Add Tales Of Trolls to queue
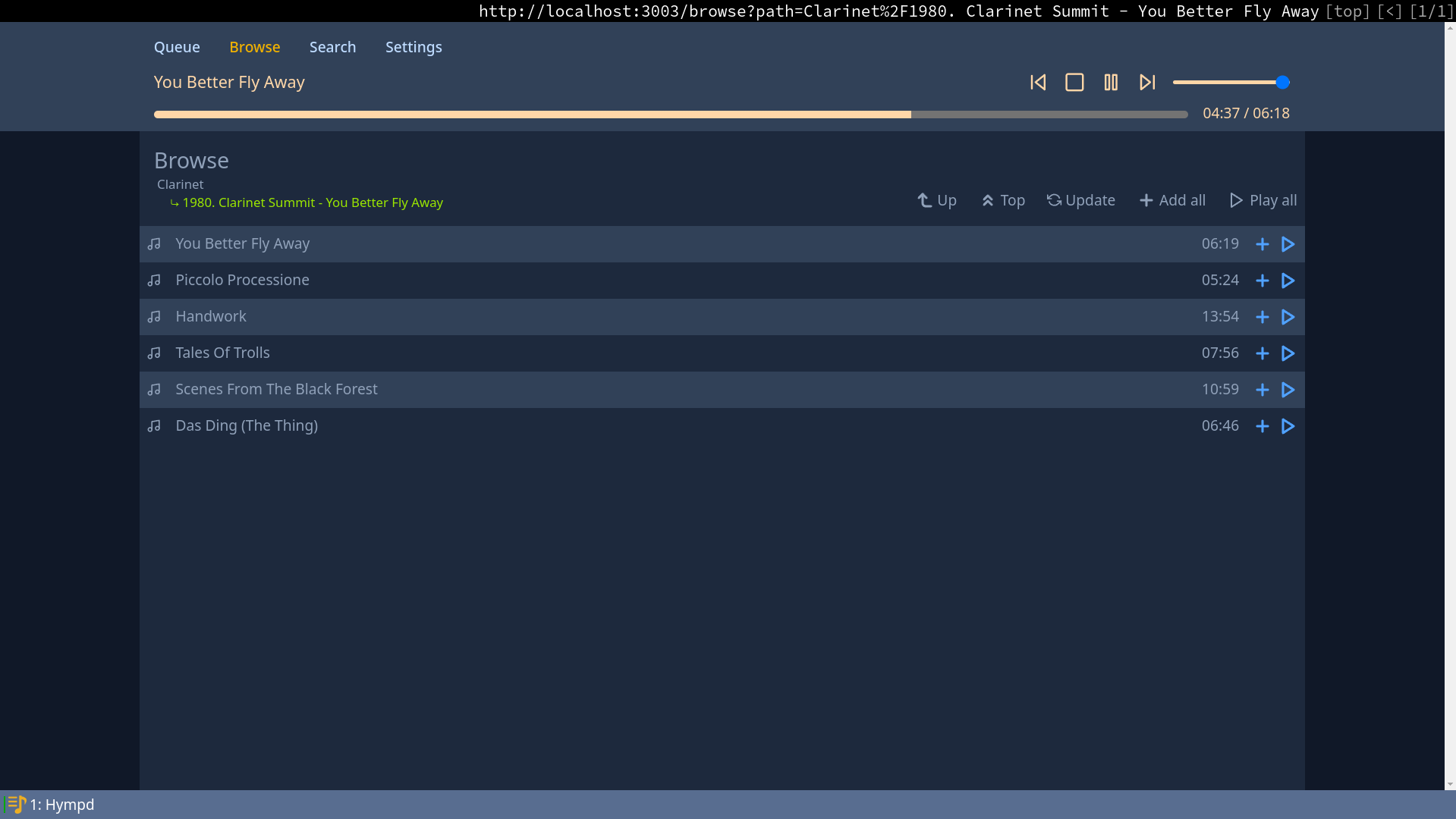 (1262, 353)
